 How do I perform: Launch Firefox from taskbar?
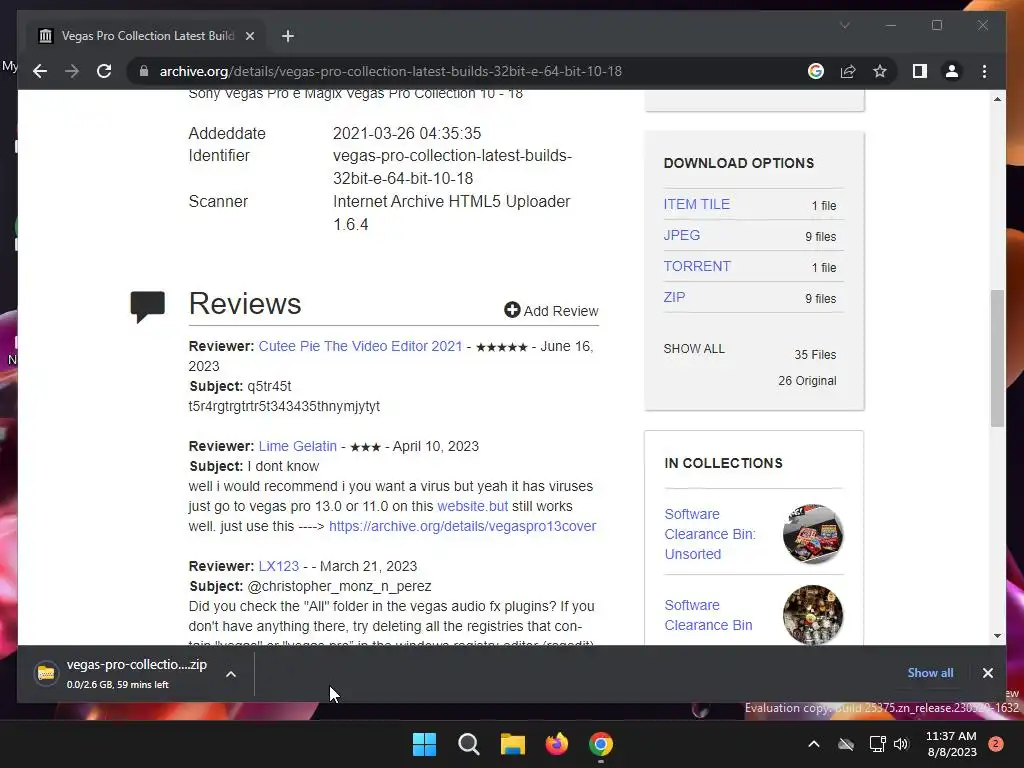click(556, 744)
